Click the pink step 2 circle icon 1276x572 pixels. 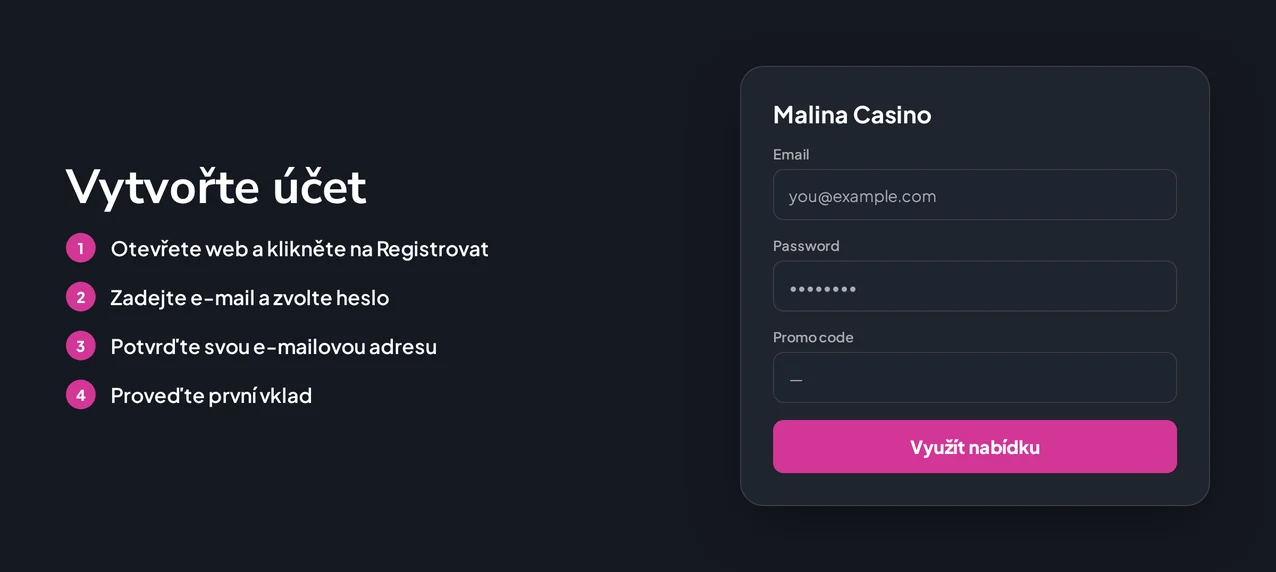click(x=81, y=297)
